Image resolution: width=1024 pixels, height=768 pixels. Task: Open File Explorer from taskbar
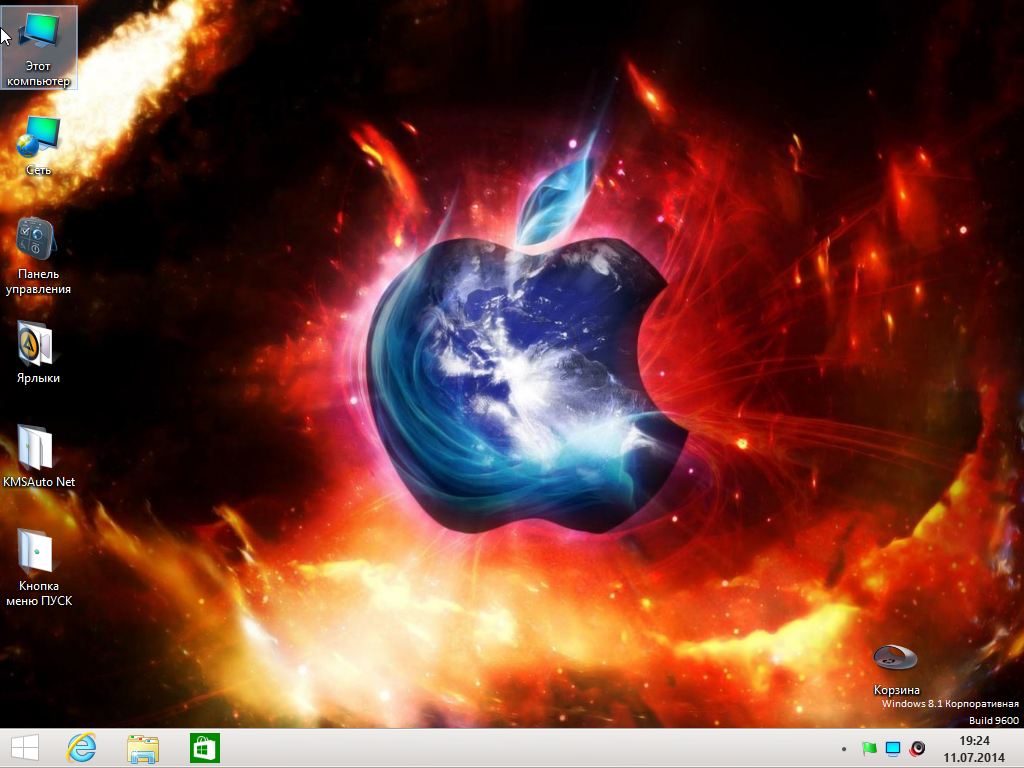142,748
